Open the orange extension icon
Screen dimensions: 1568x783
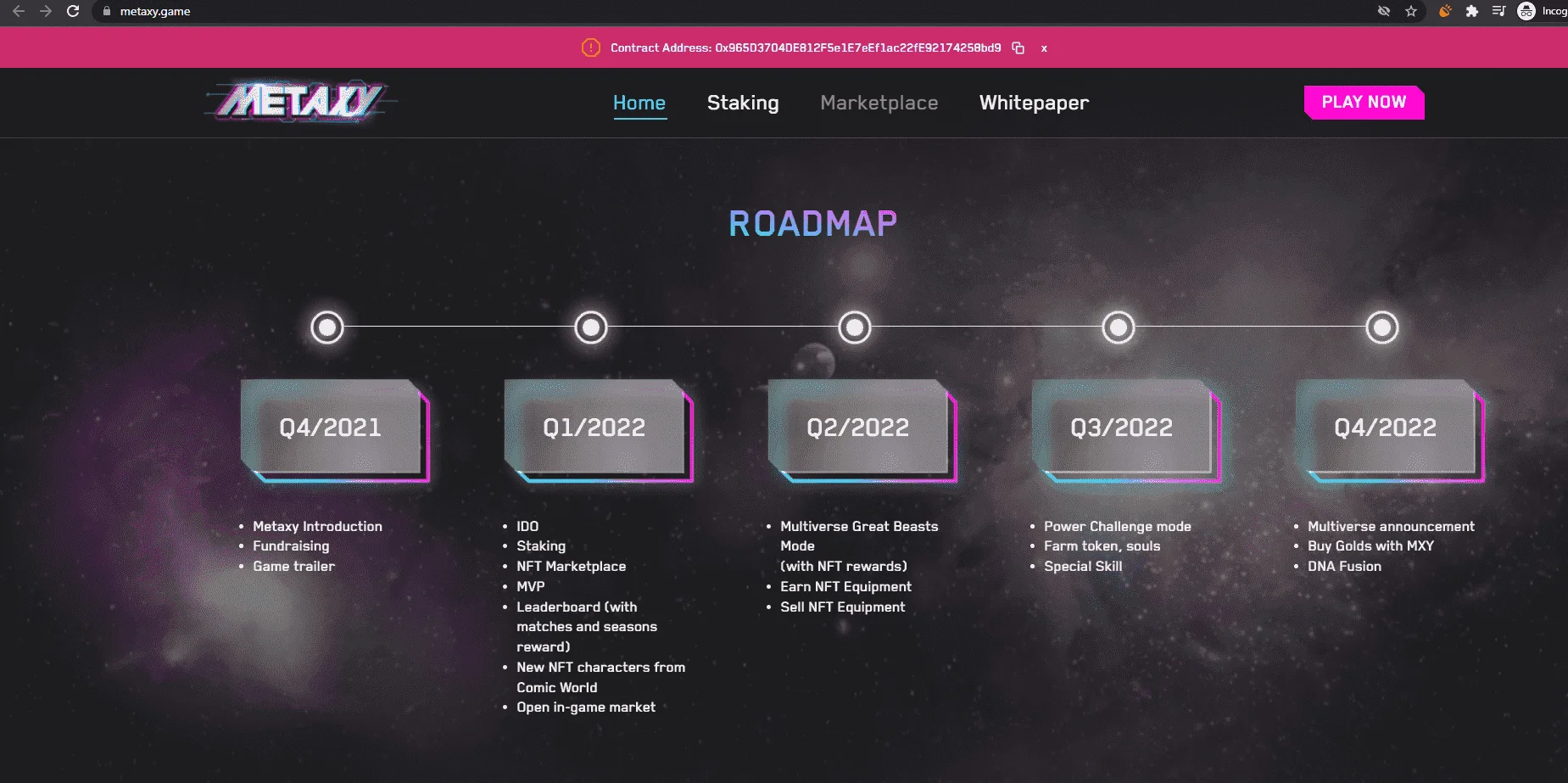[x=1445, y=11]
